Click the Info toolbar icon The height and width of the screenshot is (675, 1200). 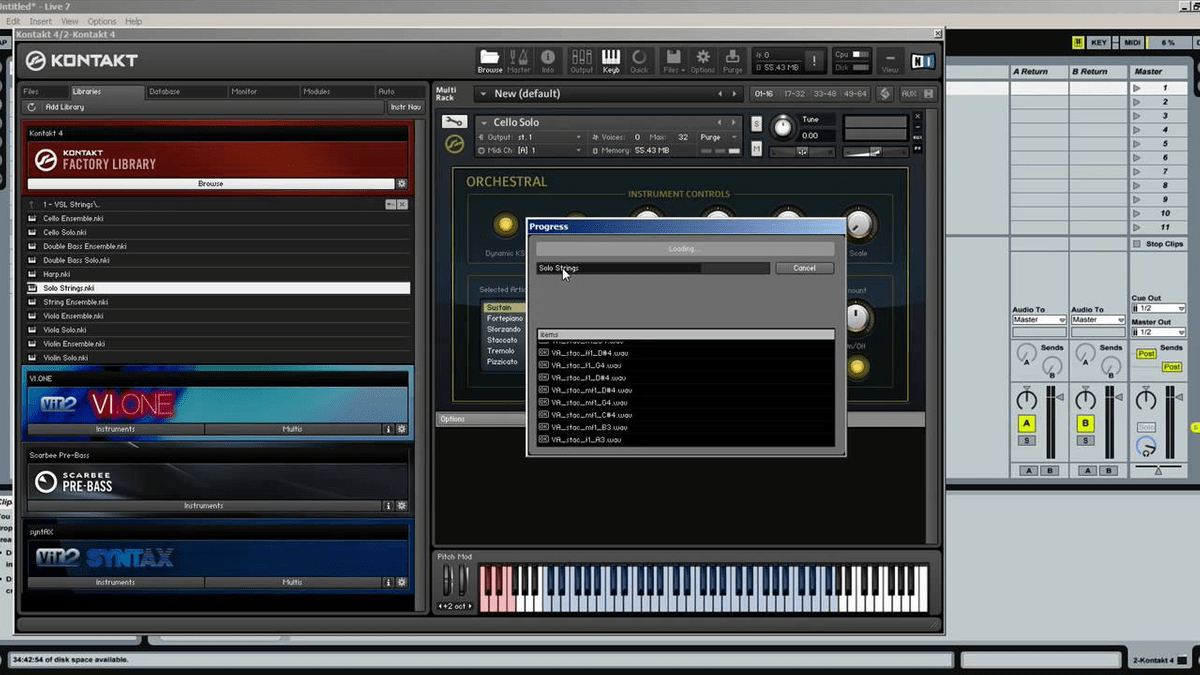coord(547,59)
